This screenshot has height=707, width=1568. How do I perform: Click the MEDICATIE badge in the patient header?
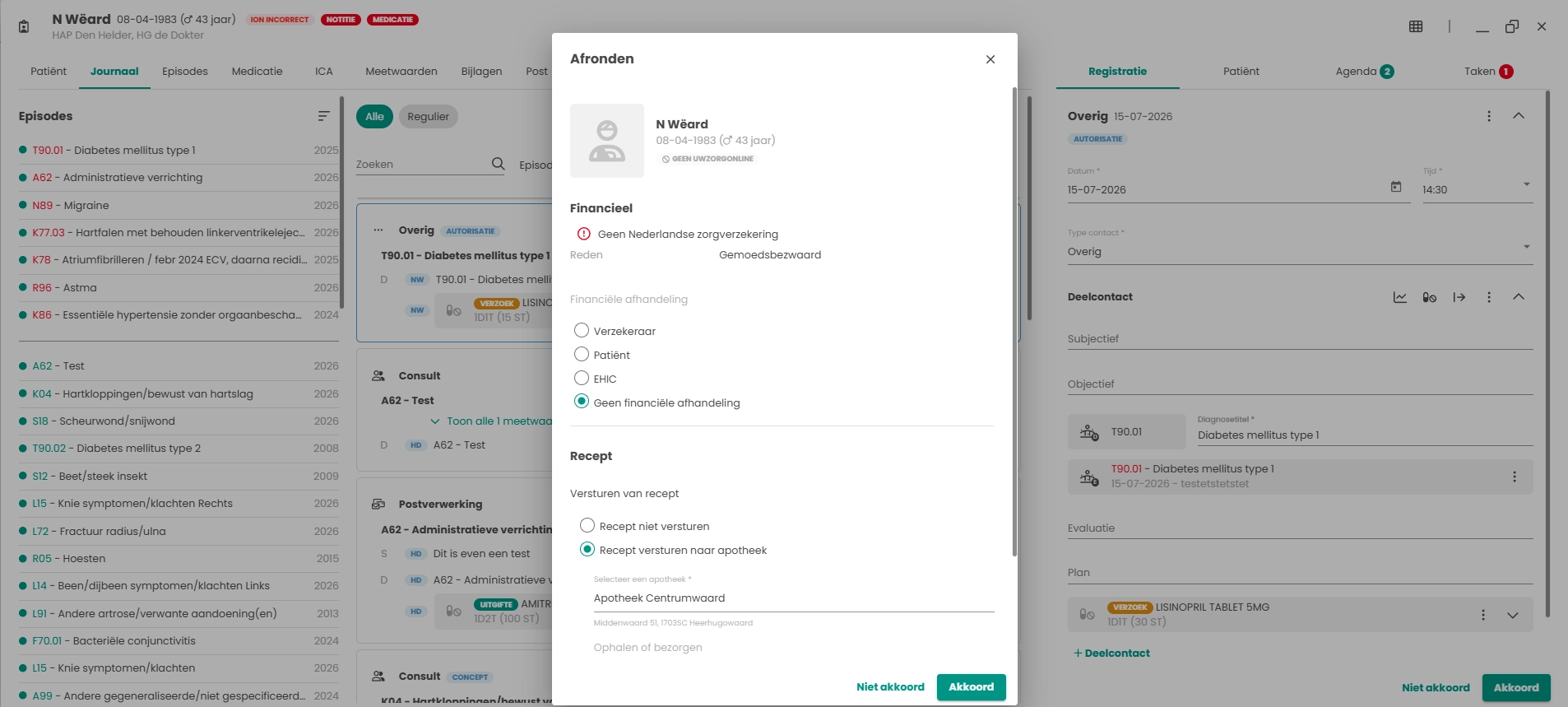(x=392, y=20)
